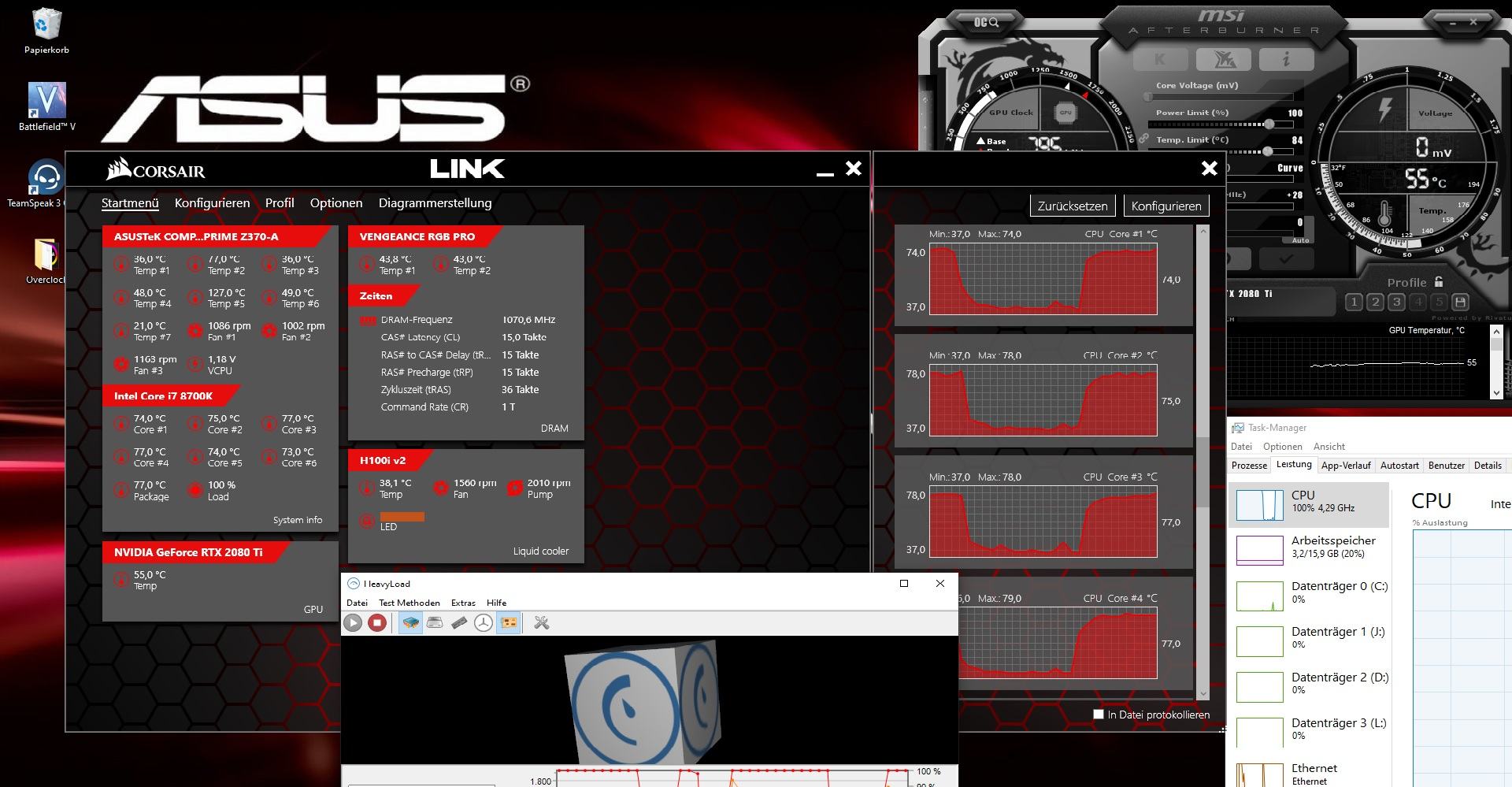Open HeavyLoad options via wrench icon
This screenshot has width=1512, height=787.
(x=541, y=623)
